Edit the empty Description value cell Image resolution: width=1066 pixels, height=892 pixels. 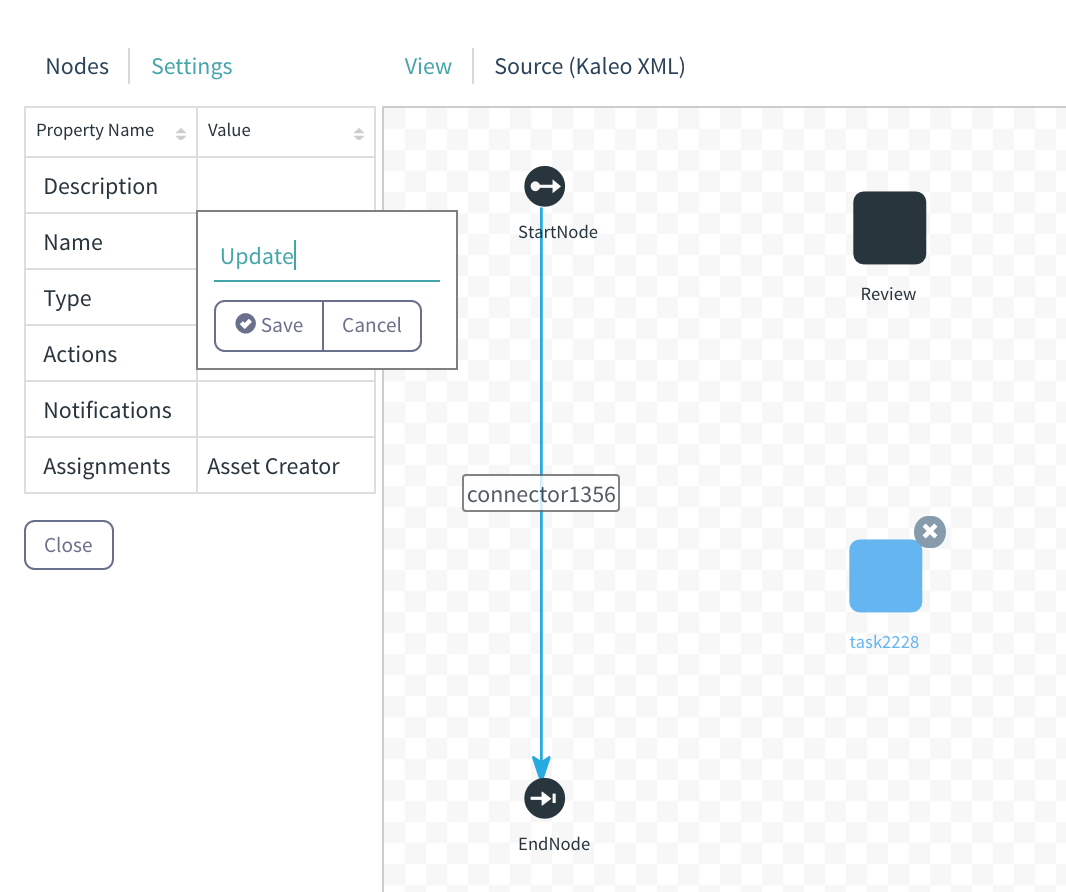(286, 185)
